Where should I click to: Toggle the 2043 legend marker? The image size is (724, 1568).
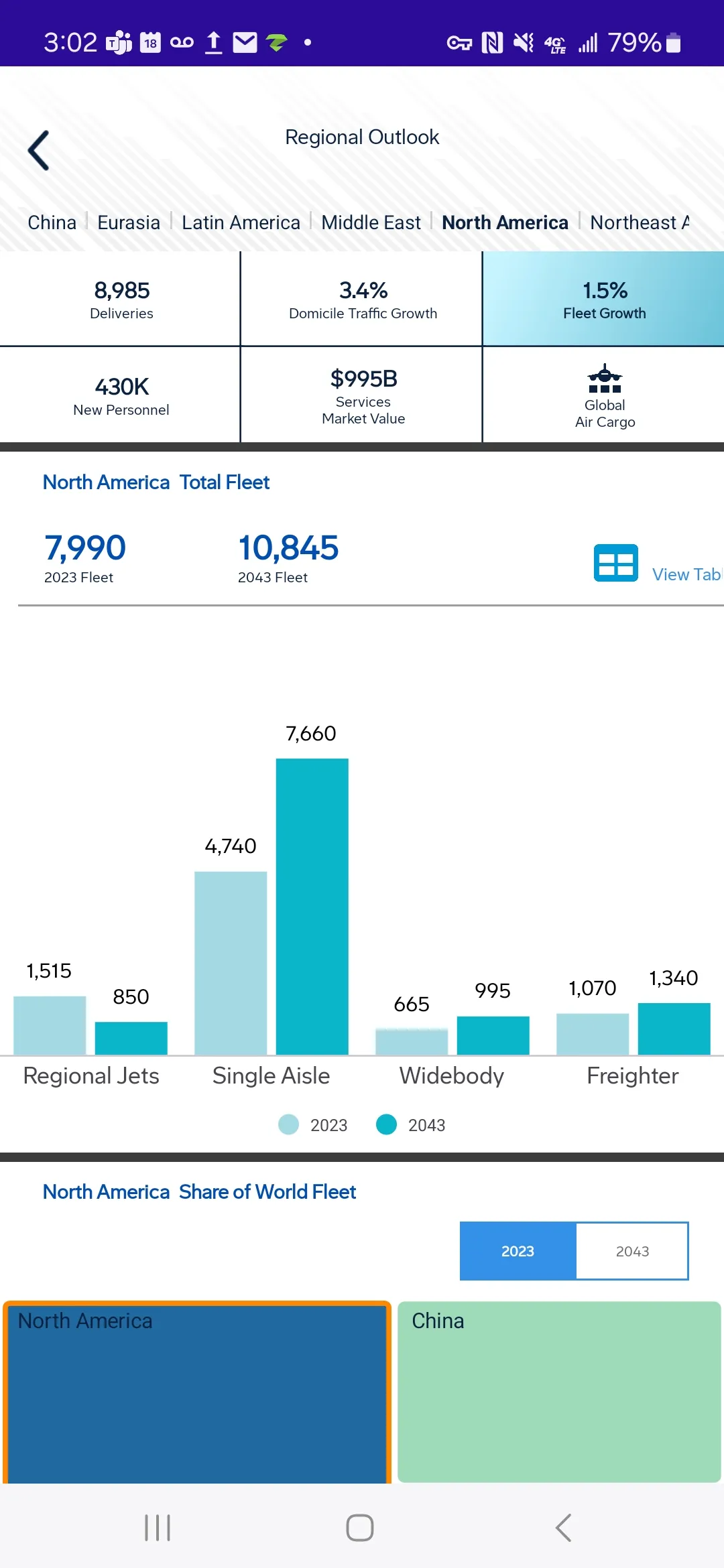pyautogui.click(x=387, y=1124)
